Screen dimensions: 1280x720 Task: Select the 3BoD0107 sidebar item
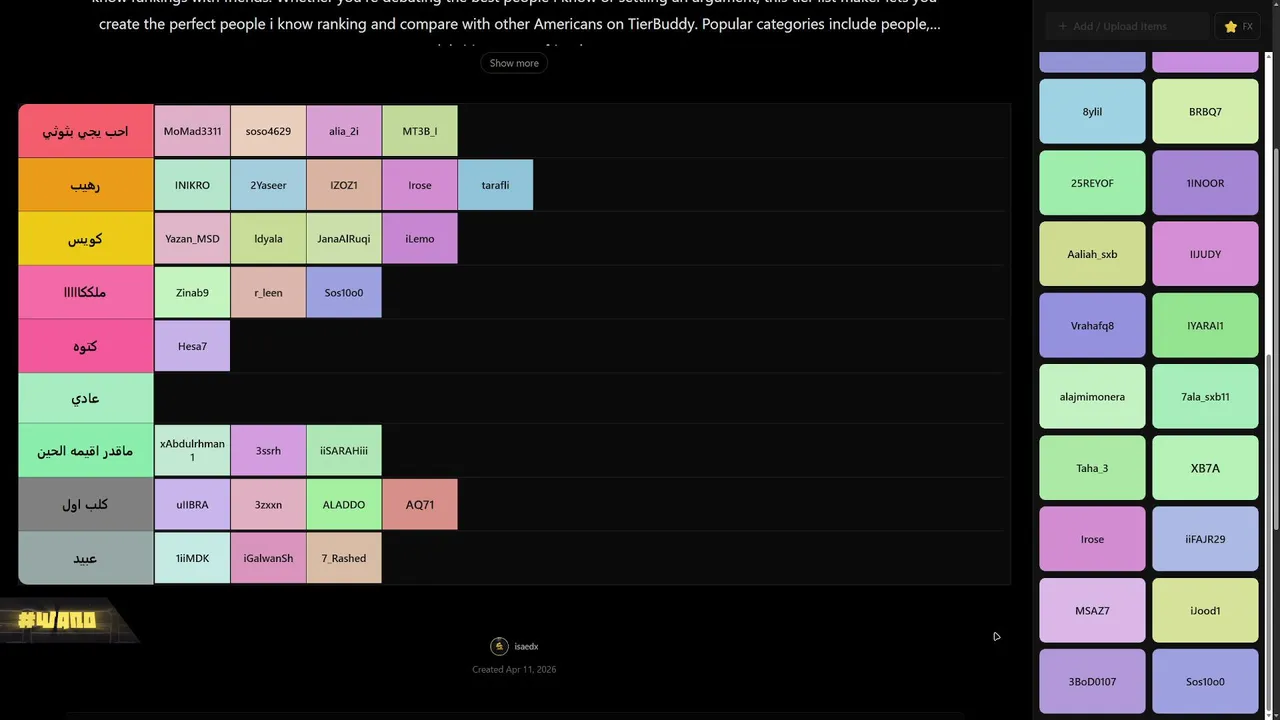point(1092,682)
